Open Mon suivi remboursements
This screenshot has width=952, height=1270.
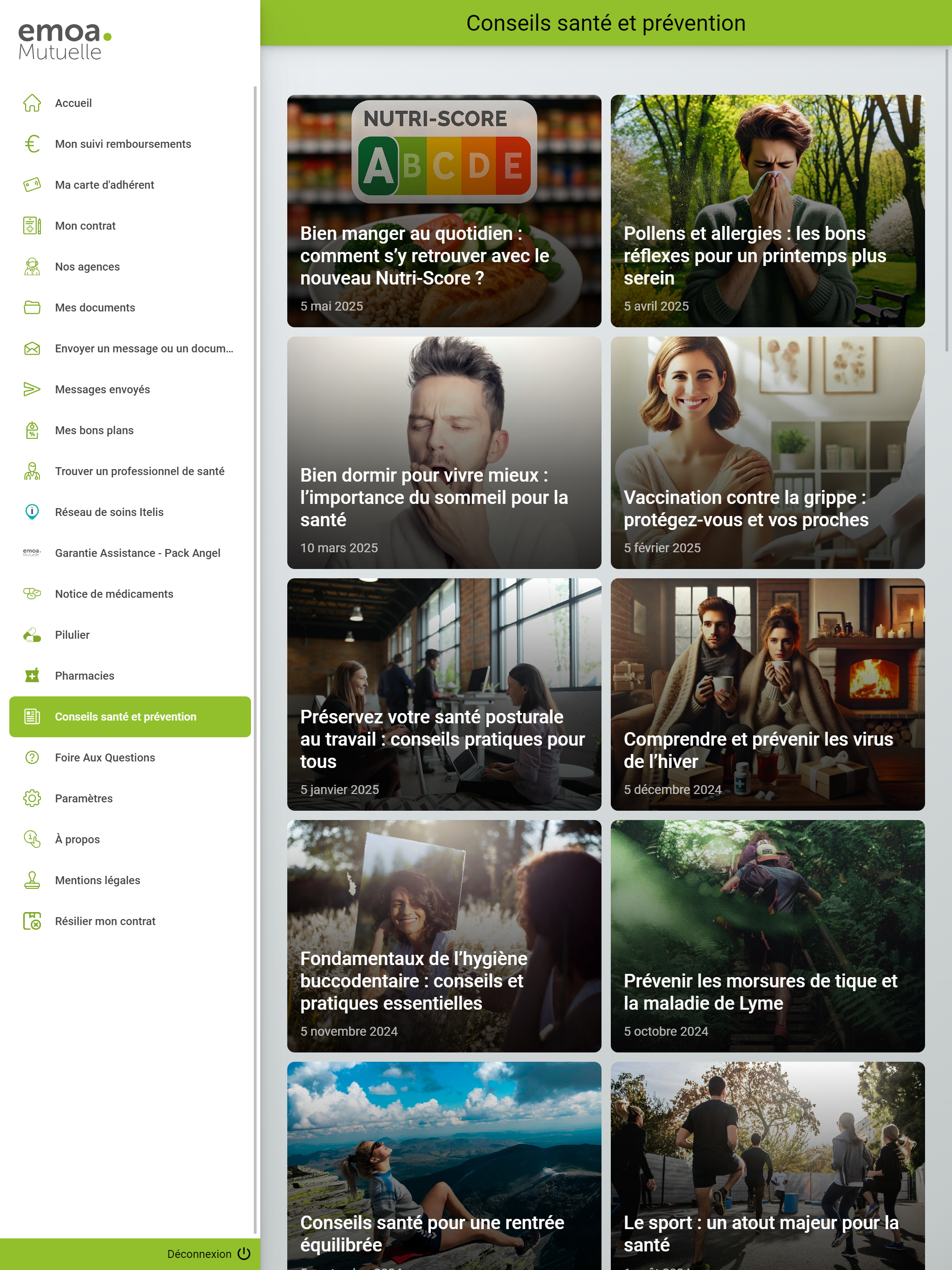[x=130, y=144]
